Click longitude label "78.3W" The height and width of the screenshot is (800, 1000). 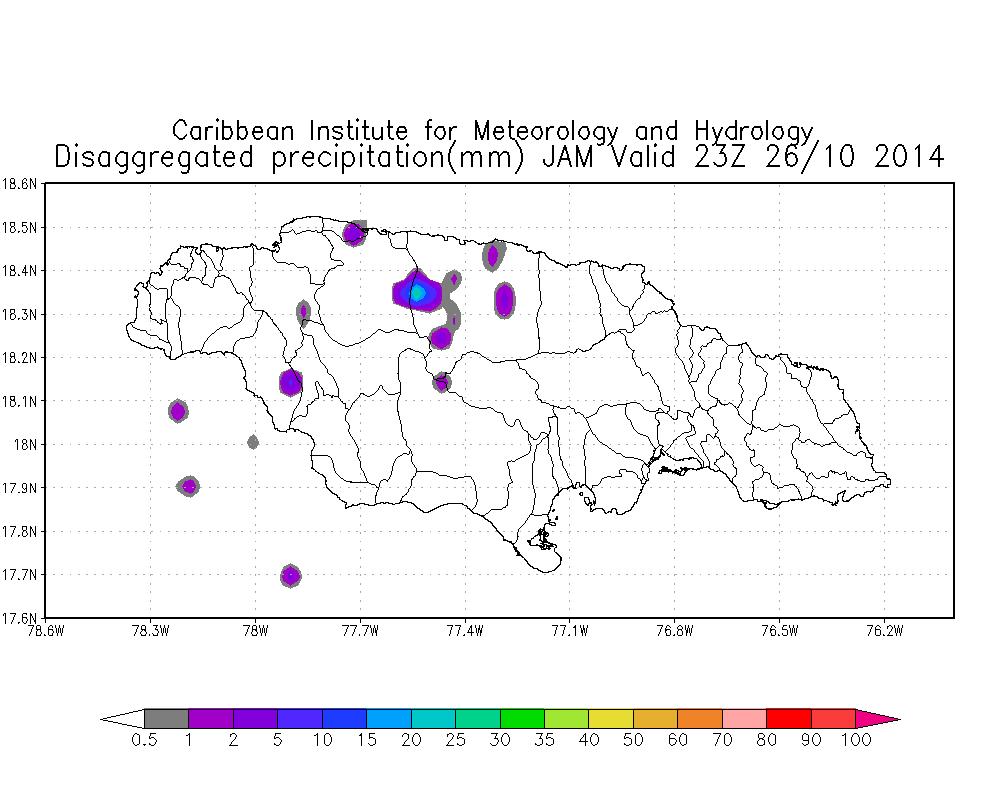pos(151,632)
